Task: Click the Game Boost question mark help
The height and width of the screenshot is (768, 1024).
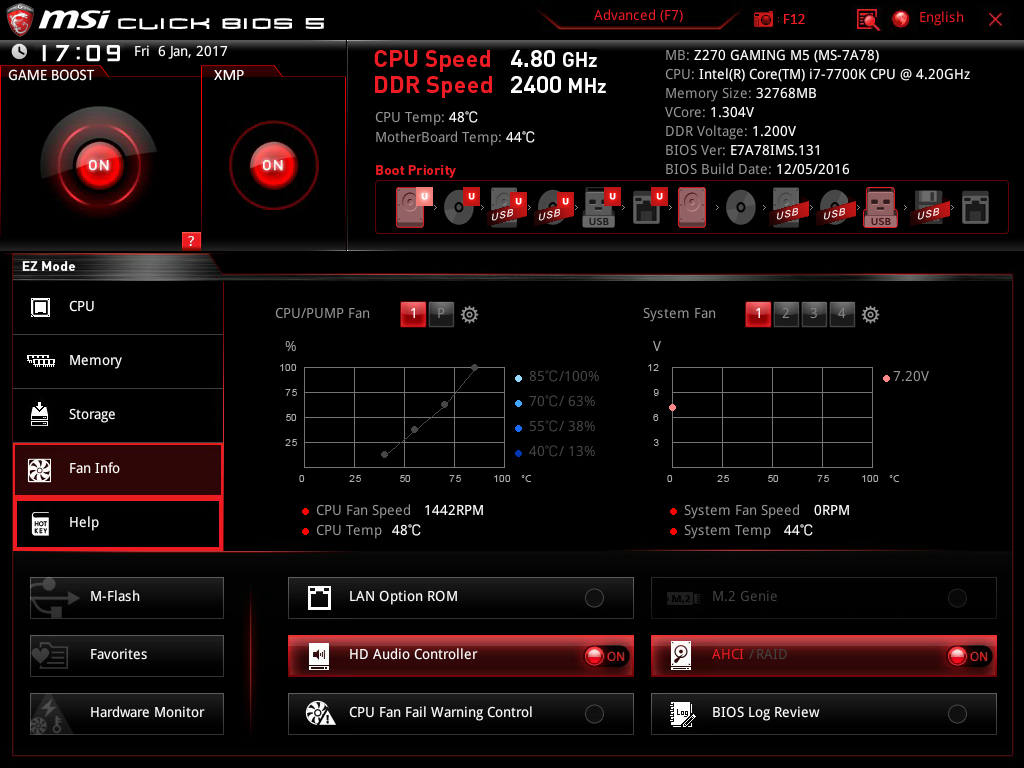Action: pos(191,241)
